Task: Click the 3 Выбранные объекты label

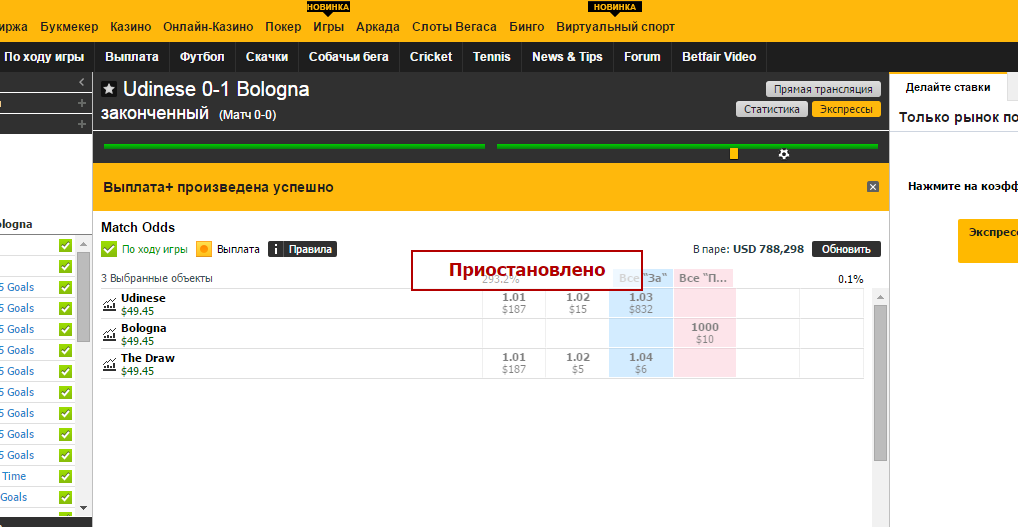Action: [x=156, y=278]
